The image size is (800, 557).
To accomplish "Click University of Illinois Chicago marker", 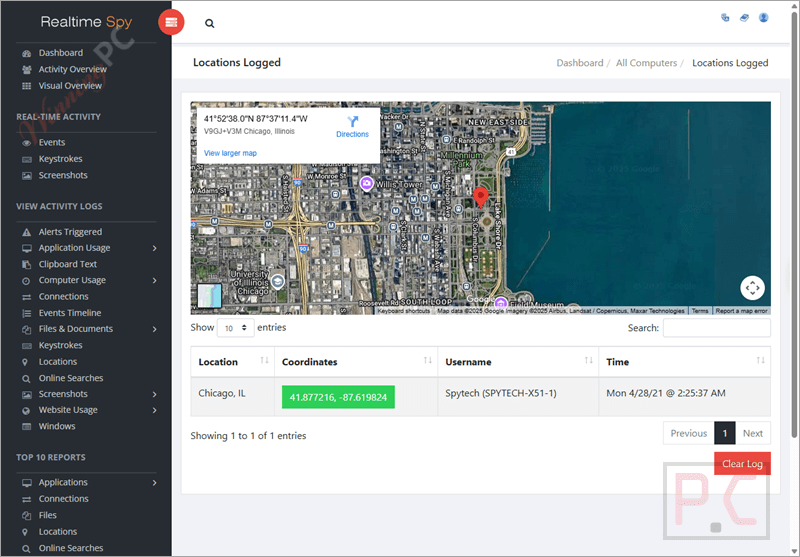I will 278,282.
